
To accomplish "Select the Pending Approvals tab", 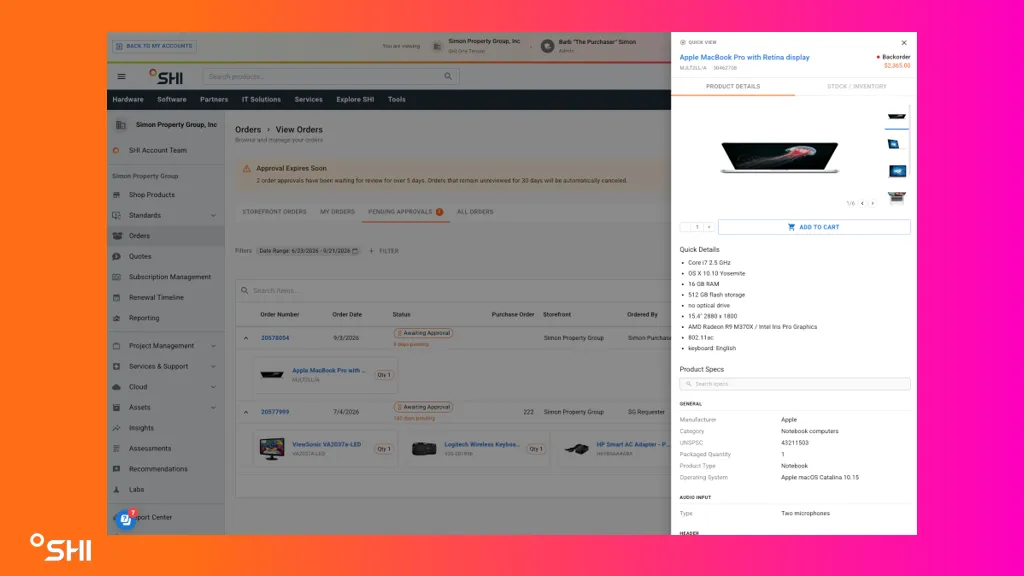I will point(405,212).
